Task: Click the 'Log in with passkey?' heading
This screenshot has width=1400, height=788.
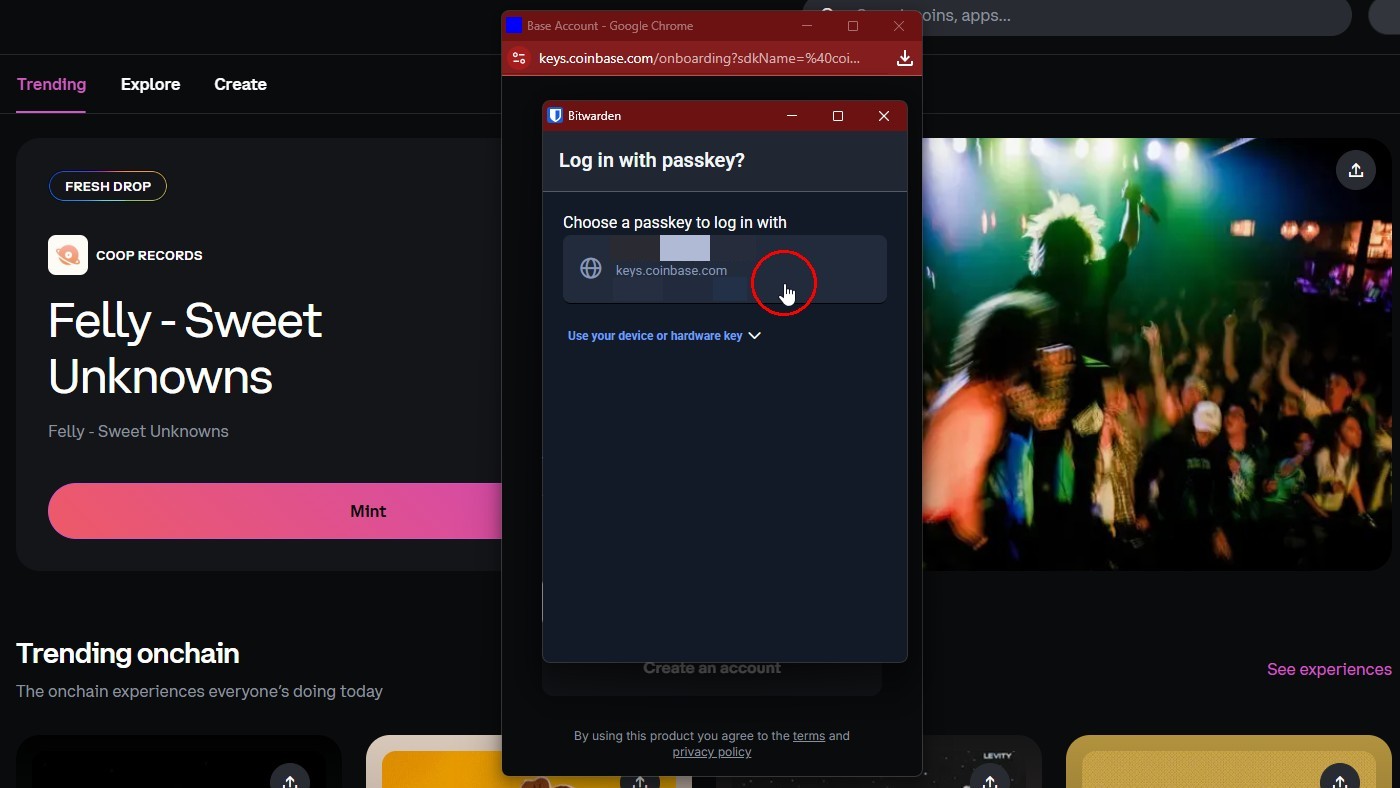Action: 652,160
